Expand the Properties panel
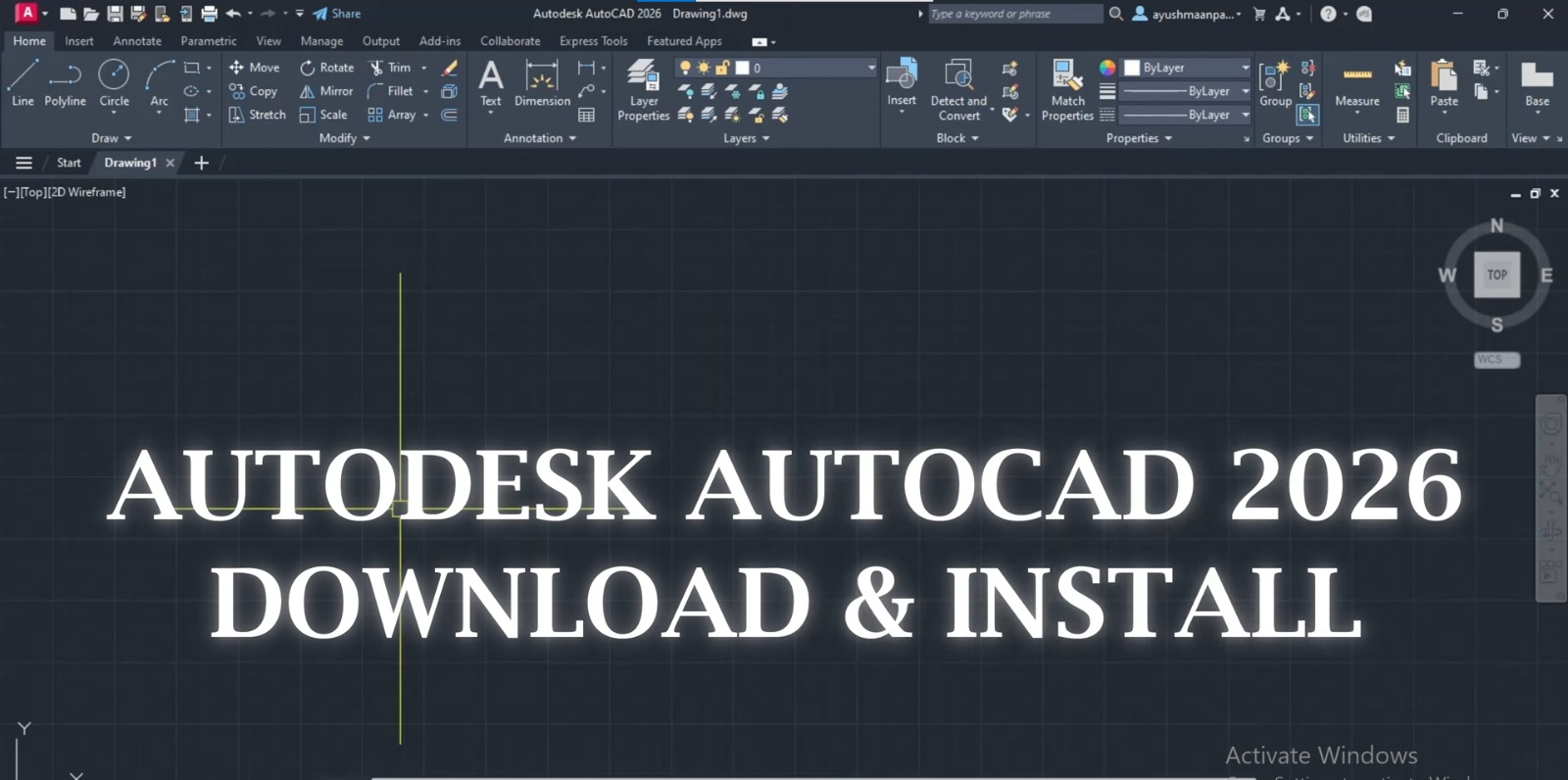This screenshot has height=780, width=1568. click(1139, 138)
